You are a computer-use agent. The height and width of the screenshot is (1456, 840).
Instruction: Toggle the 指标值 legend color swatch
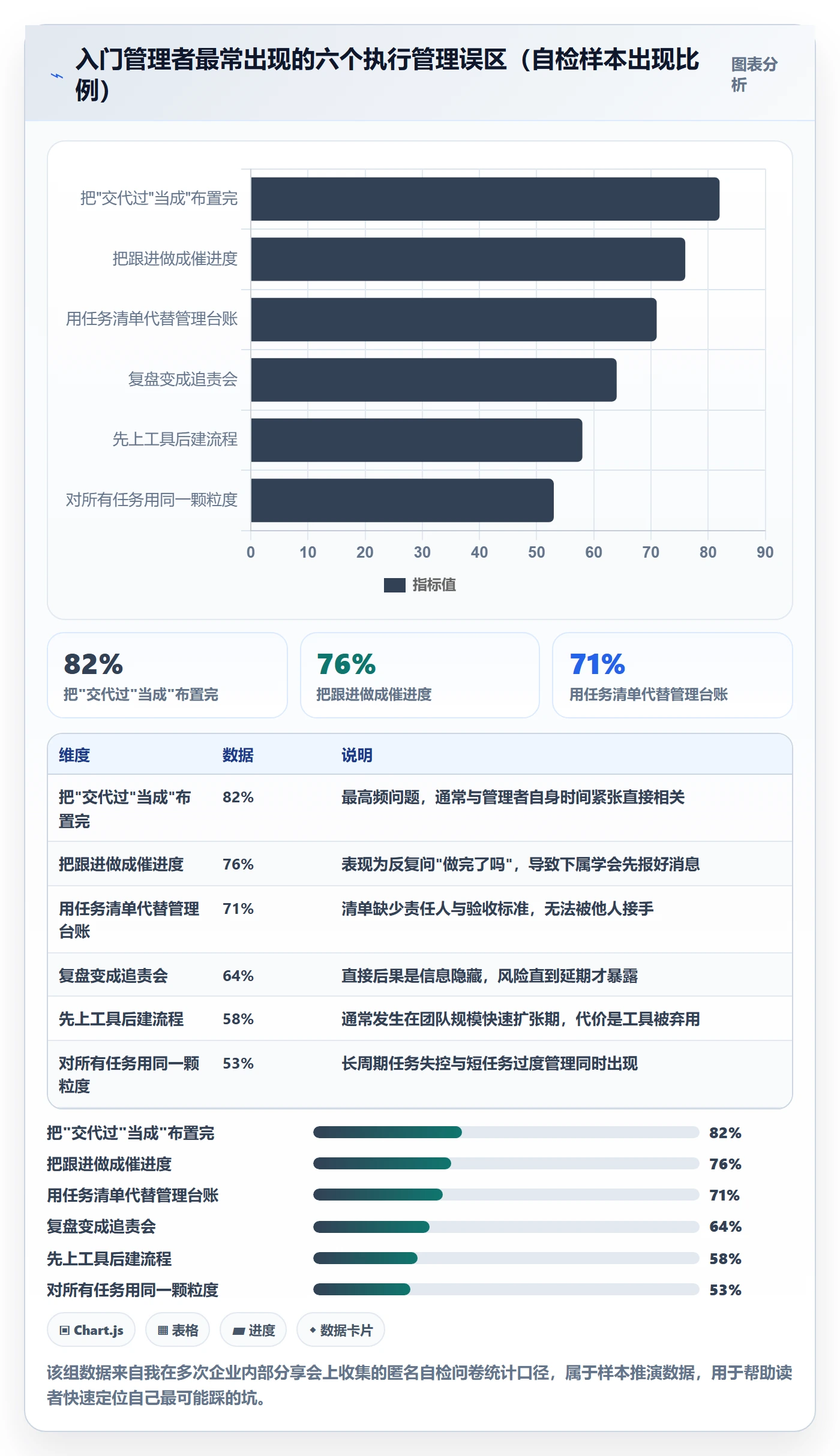(x=394, y=585)
